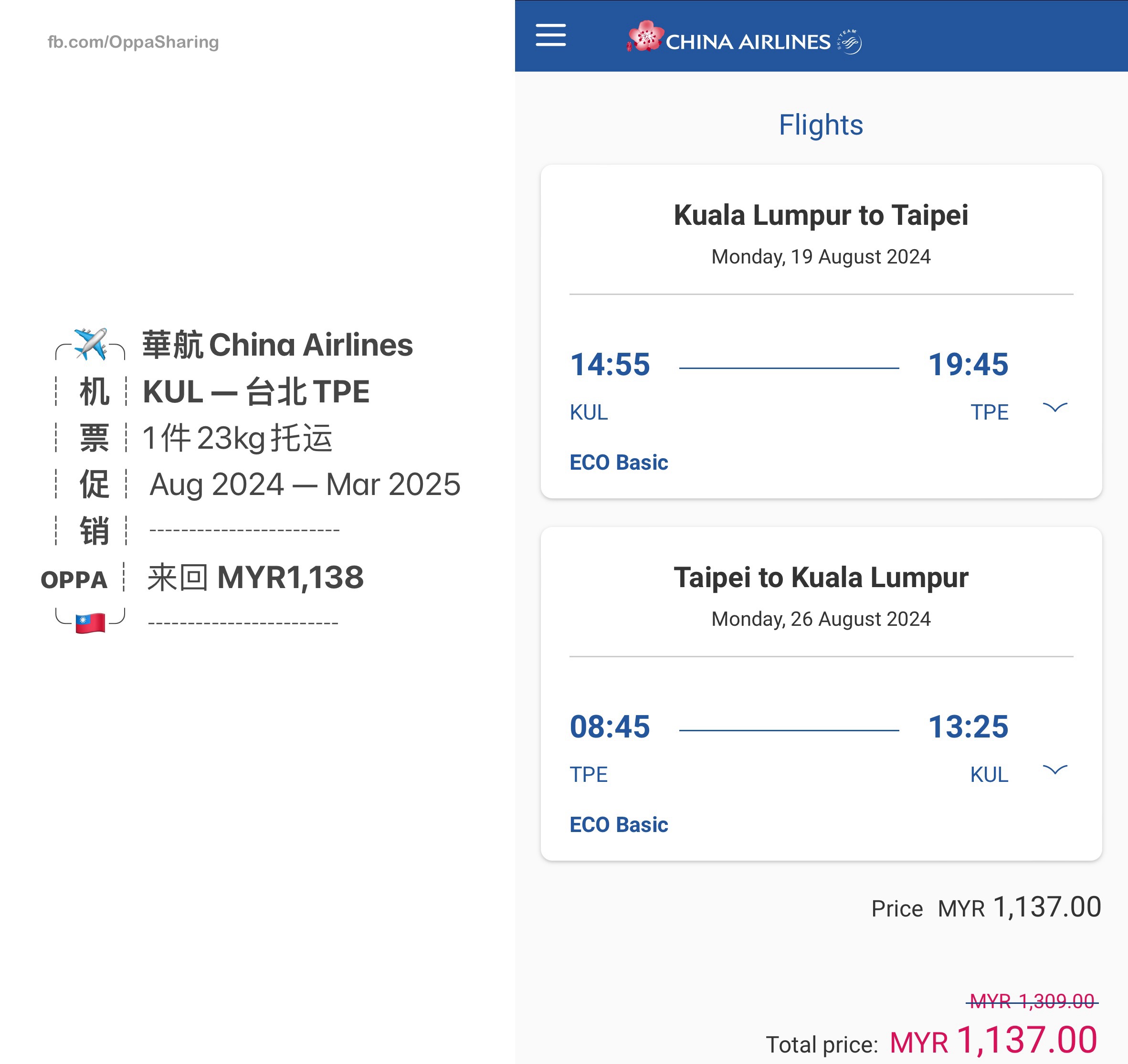
Task: Click departure time 14:55
Action: click(610, 364)
